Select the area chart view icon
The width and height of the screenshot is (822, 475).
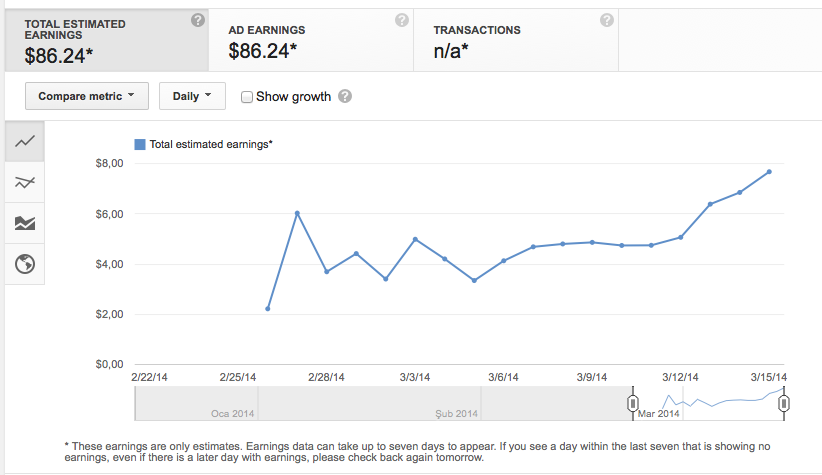click(25, 223)
